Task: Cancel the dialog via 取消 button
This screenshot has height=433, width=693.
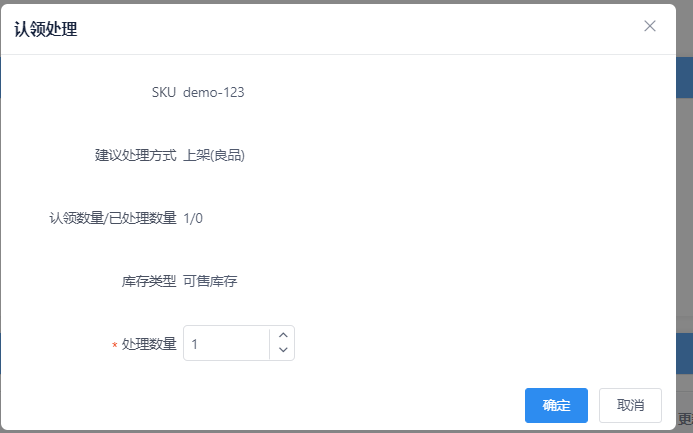Action: 630,405
